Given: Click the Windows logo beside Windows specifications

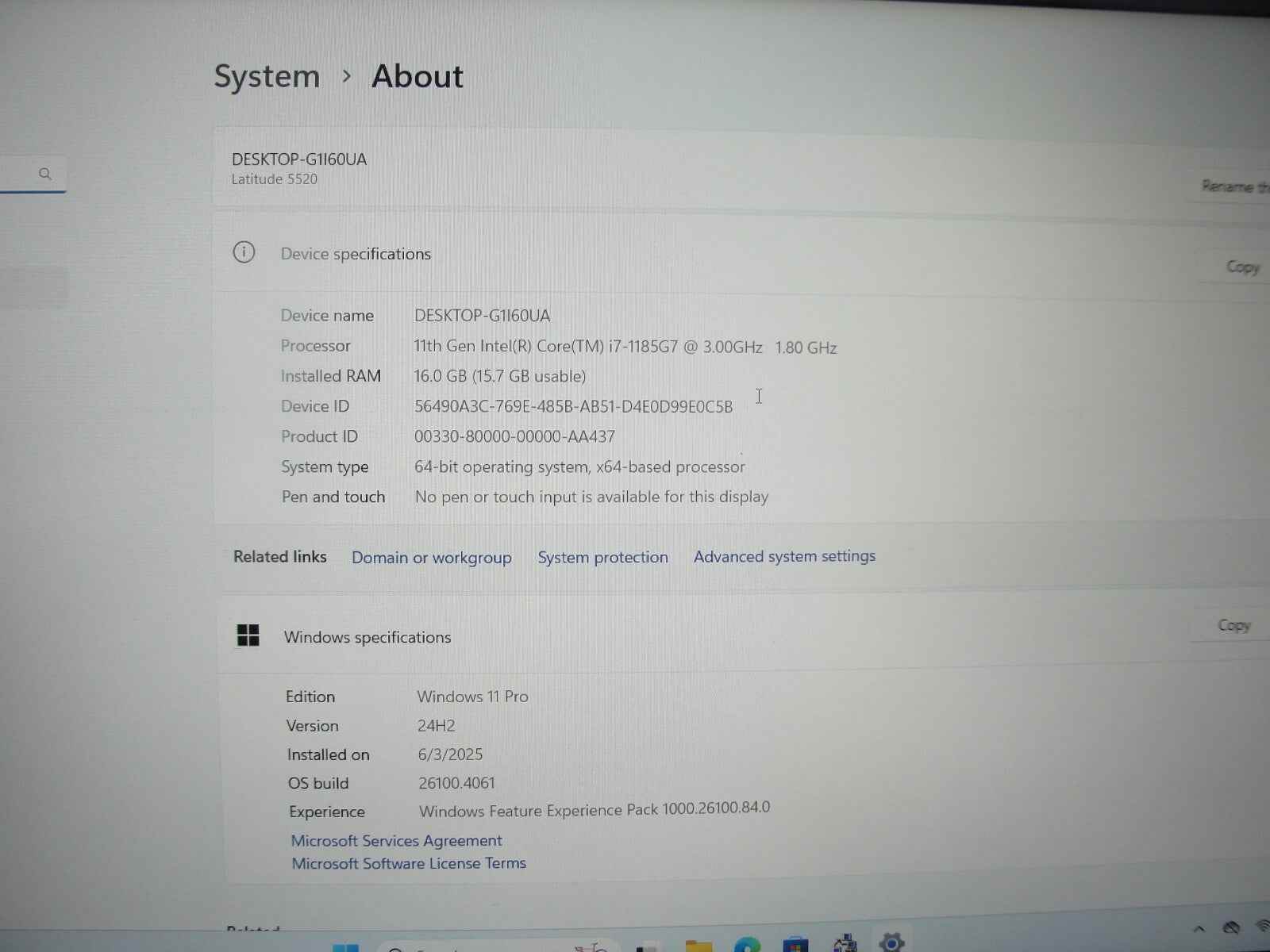Looking at the screenshot, I should click(248, 635).
